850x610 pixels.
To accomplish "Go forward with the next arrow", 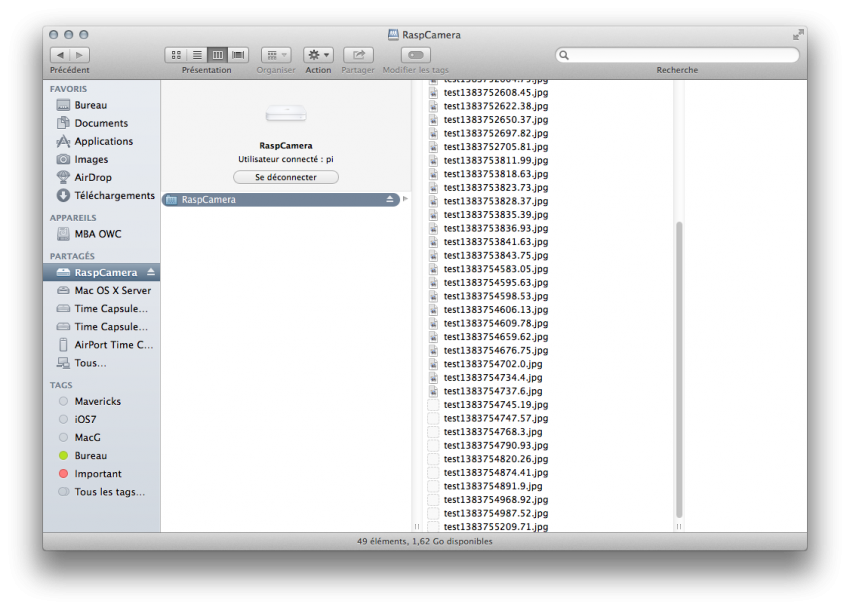I will [80, 55].
